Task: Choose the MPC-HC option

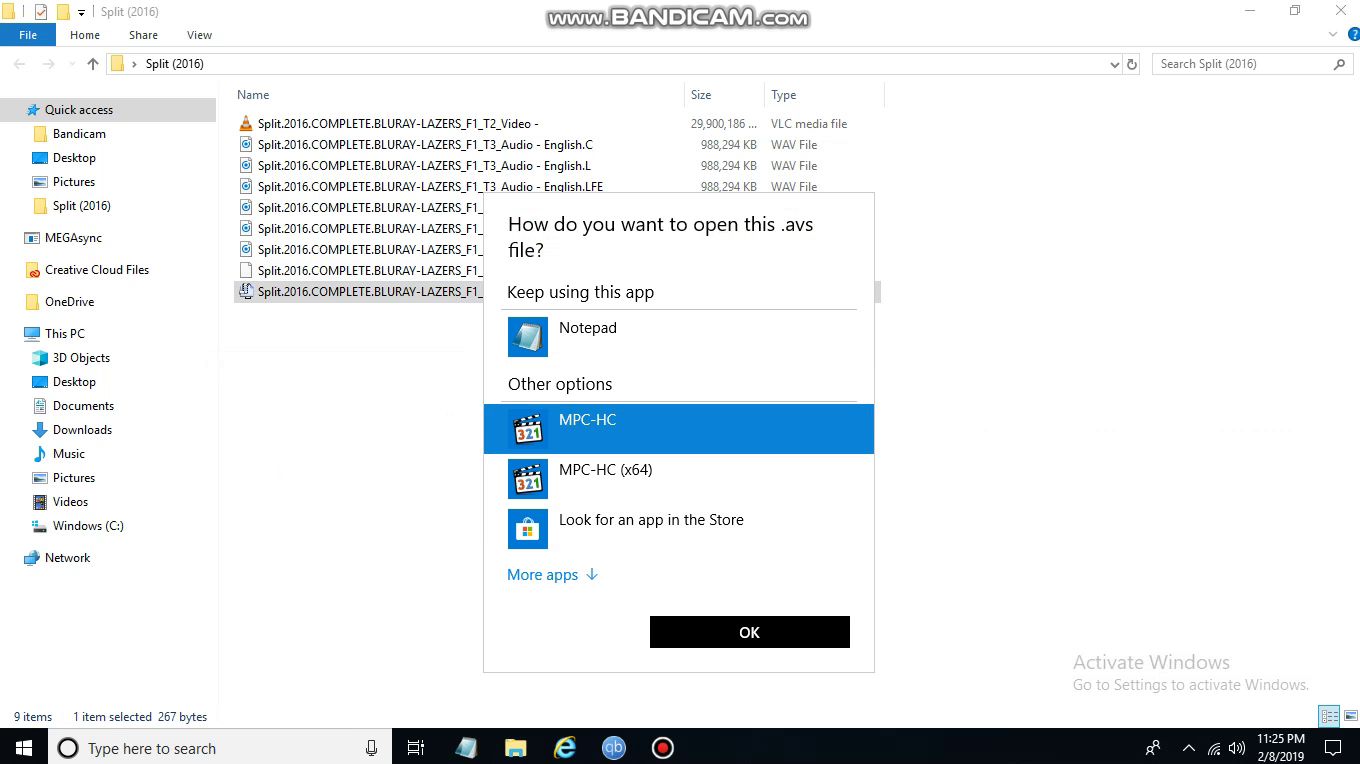Action: pyautogui.click(x=679, y=429)
